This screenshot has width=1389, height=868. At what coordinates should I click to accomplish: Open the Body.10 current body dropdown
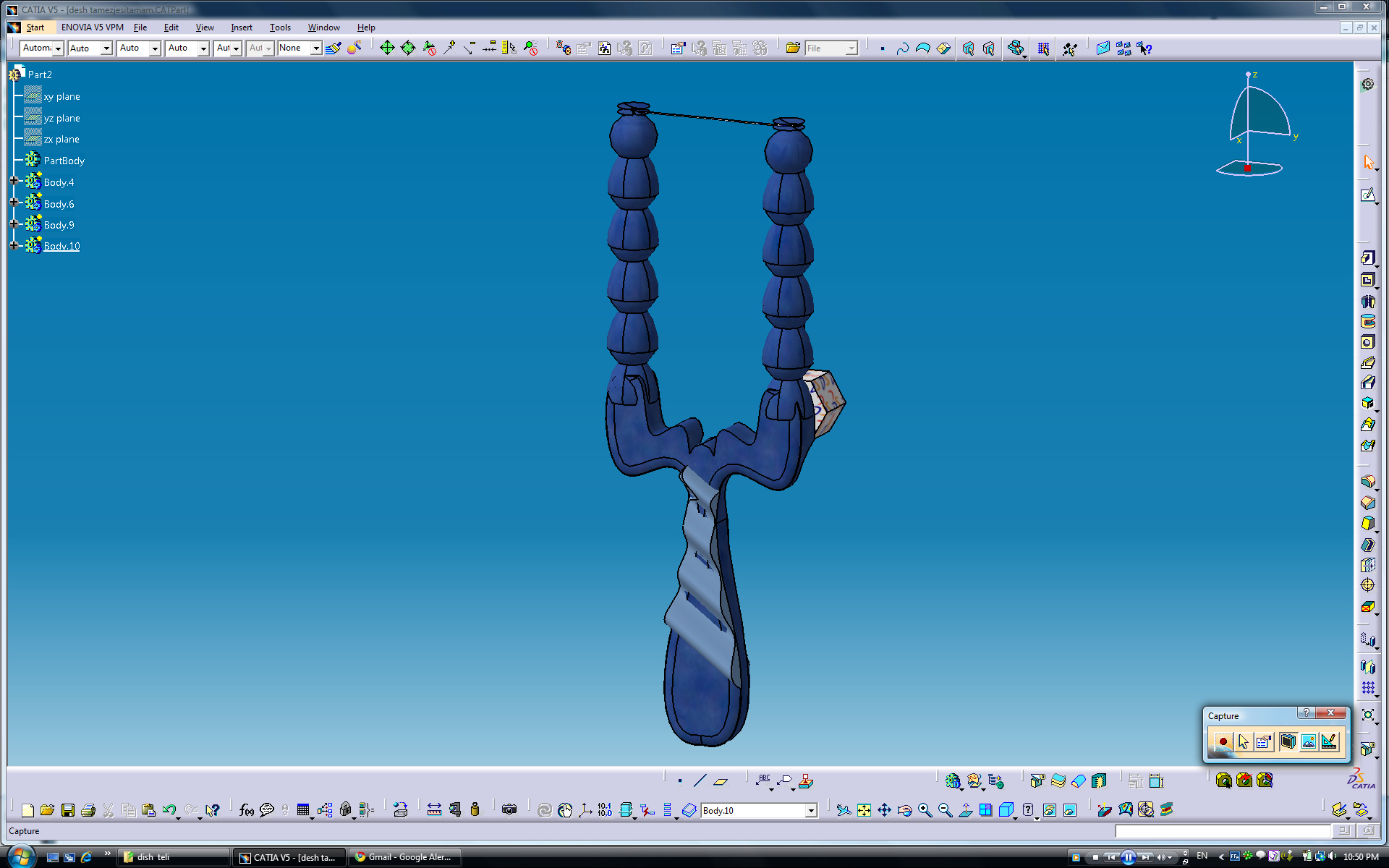(811, 810)
